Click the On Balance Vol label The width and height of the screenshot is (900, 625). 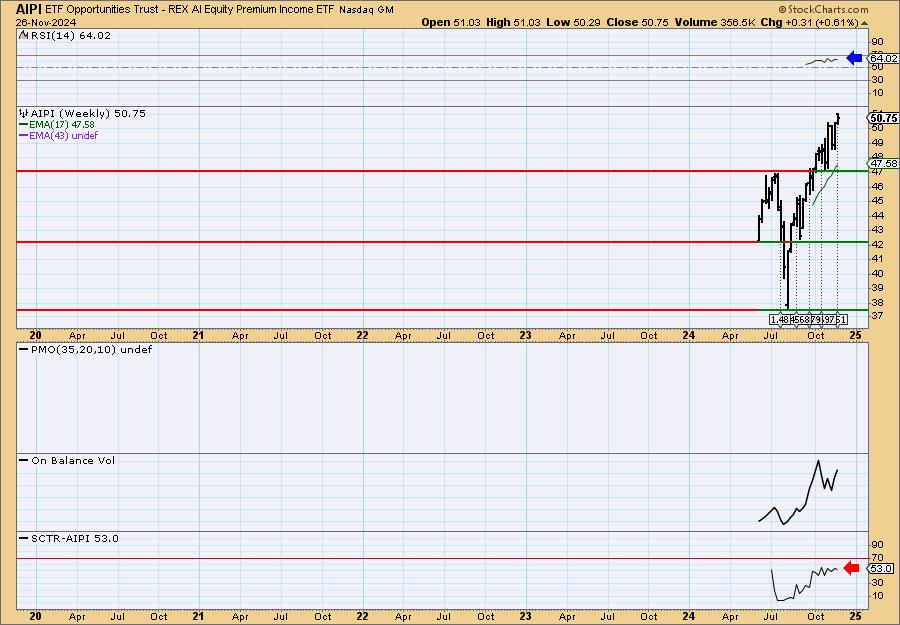coord(73,460)
